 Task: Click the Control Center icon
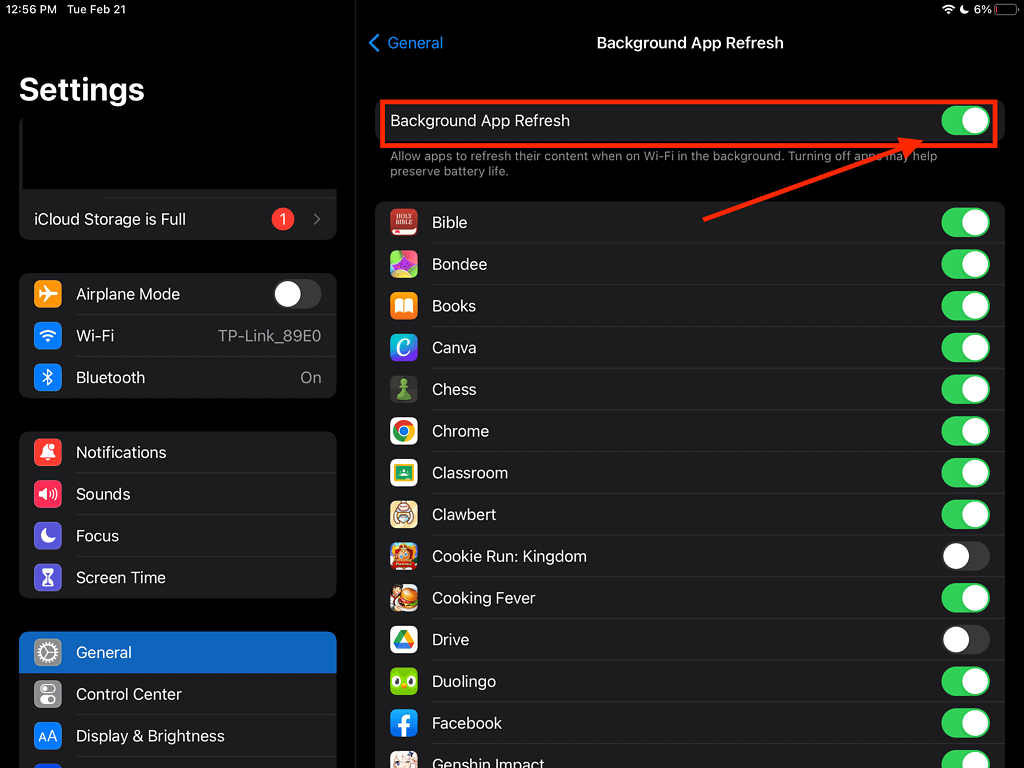click(x=48, y=694)
